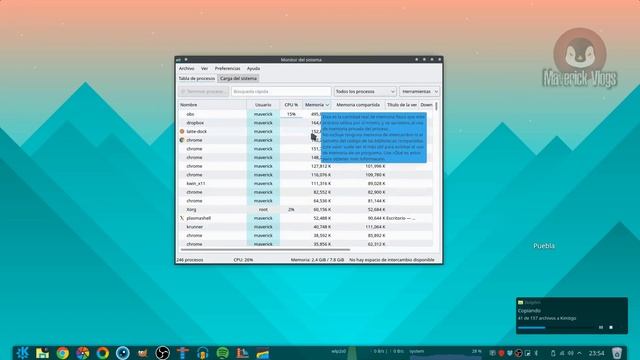Click the Dolphin icon in the notification
640x360 pixels.
coord(520,302)
